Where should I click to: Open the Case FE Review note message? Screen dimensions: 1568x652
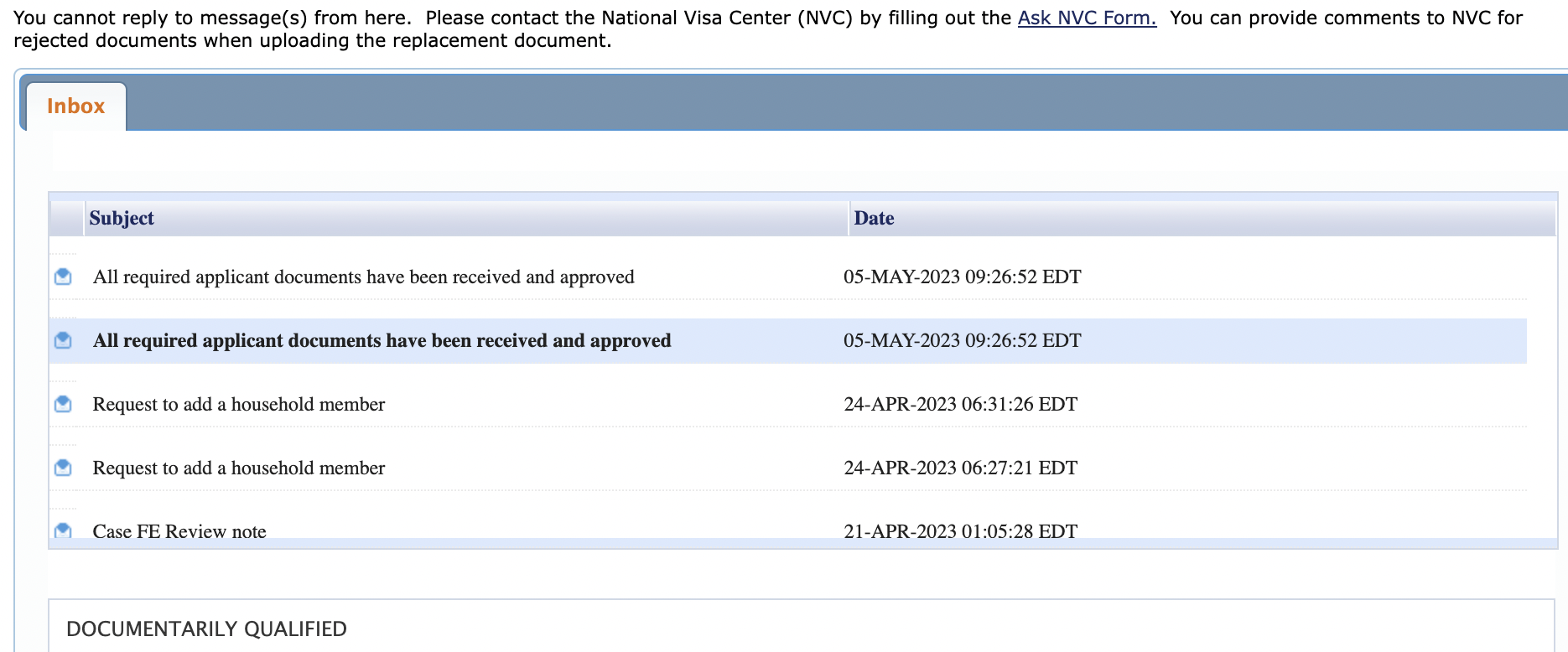(179, 530)
